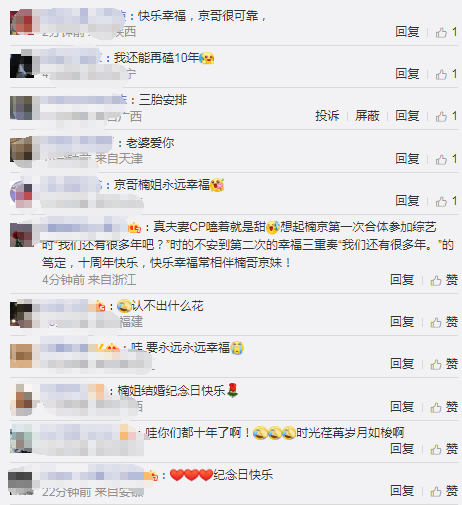Reply to the "老婆爱你" comment

(x=407, y=159)
